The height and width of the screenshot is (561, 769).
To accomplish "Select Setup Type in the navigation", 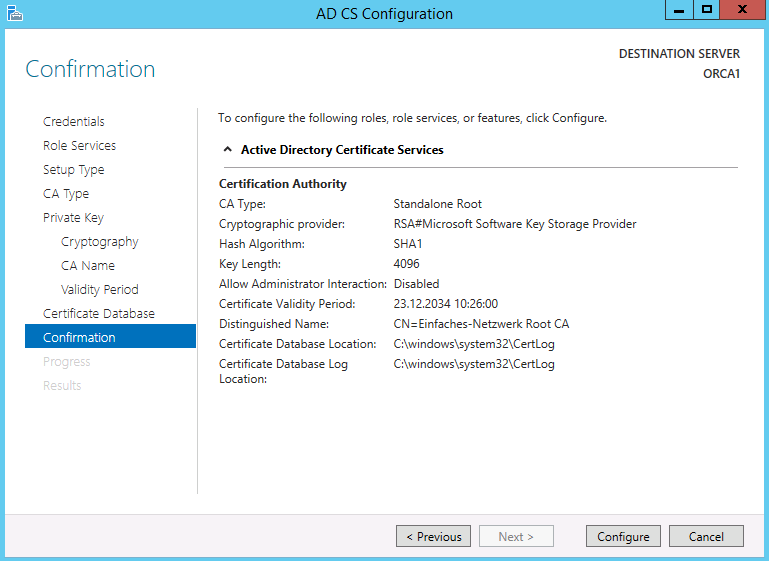I will tap(73, 169).
